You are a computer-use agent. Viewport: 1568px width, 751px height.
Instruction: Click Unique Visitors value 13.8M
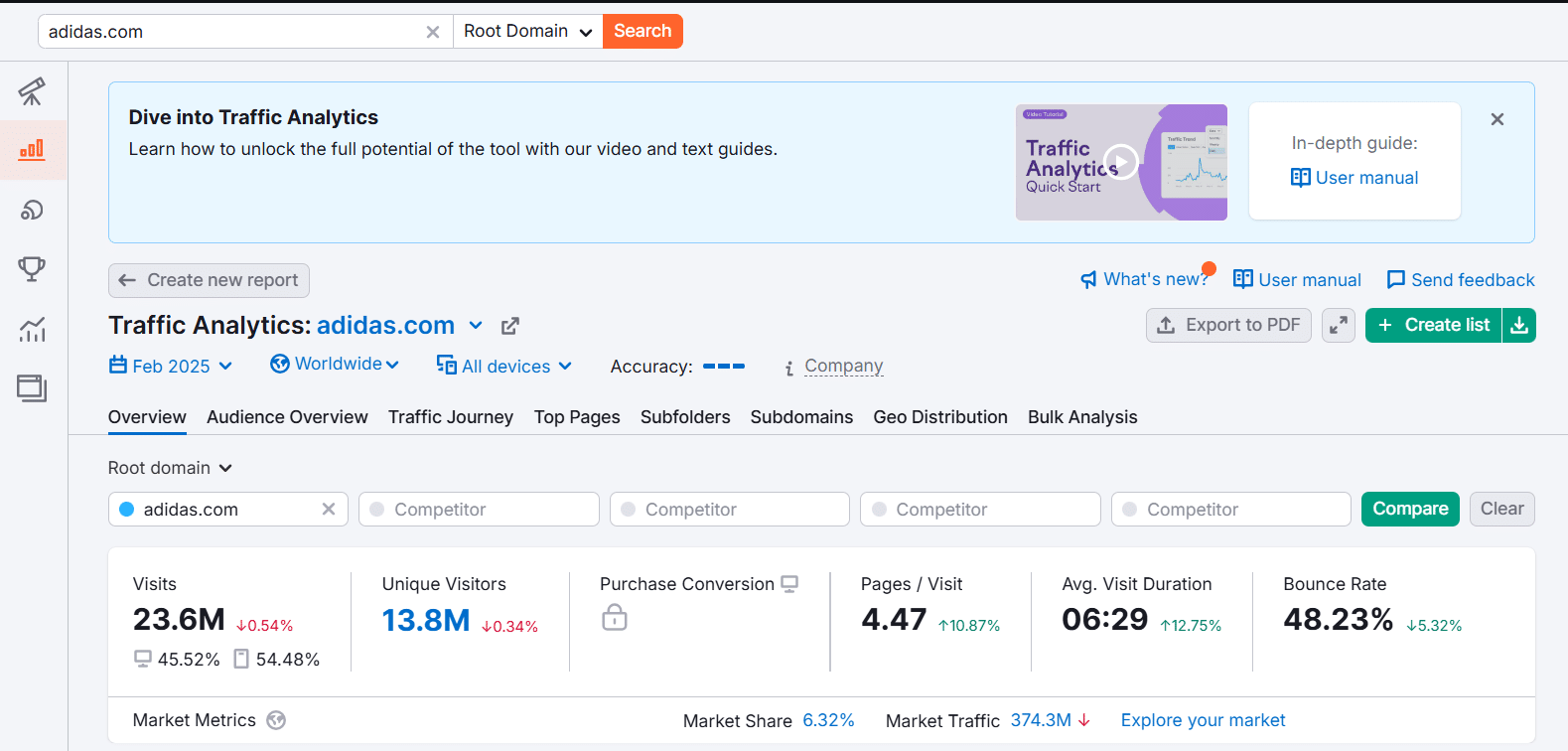click(x=426, y=620)
